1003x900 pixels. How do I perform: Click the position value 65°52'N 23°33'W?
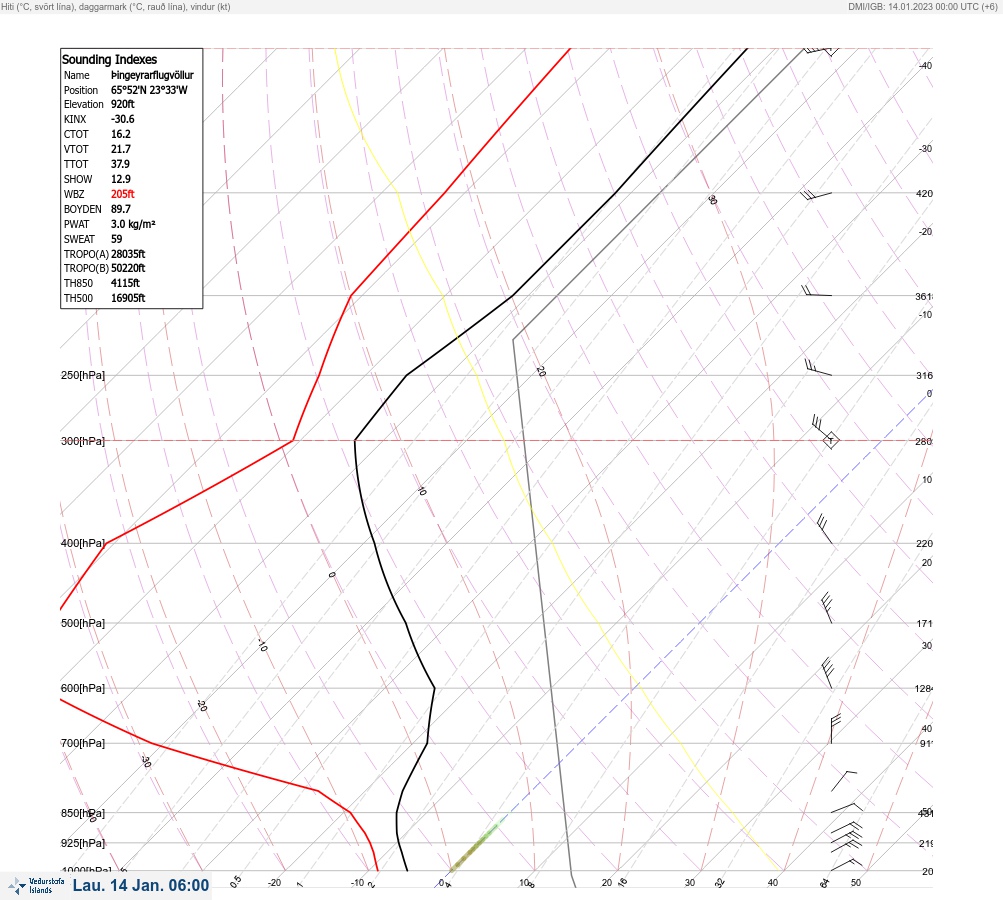[149, 90]
